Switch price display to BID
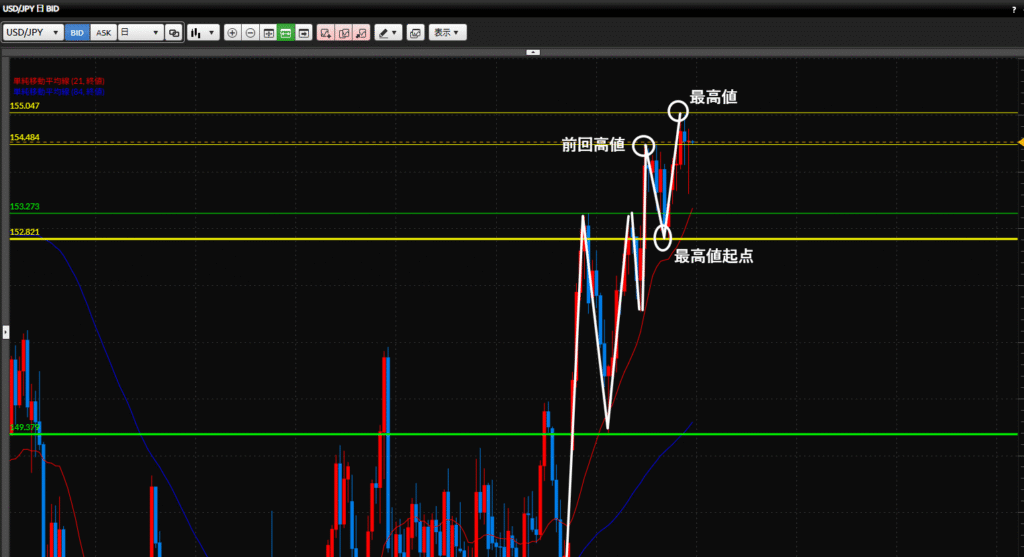Image resolution: width=1024 pixels, height=557 pixels. click(77, 32)
